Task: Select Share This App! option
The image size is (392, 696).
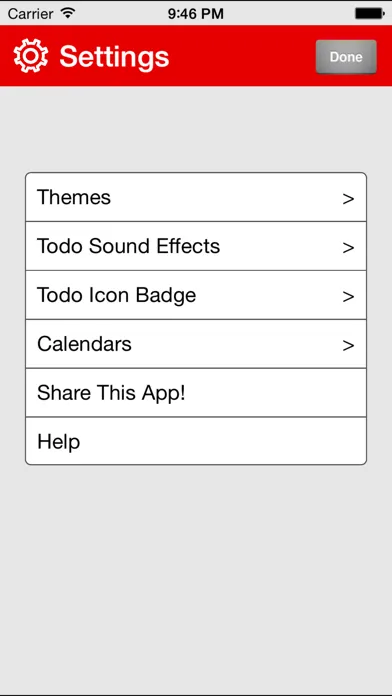Action: 196,392
